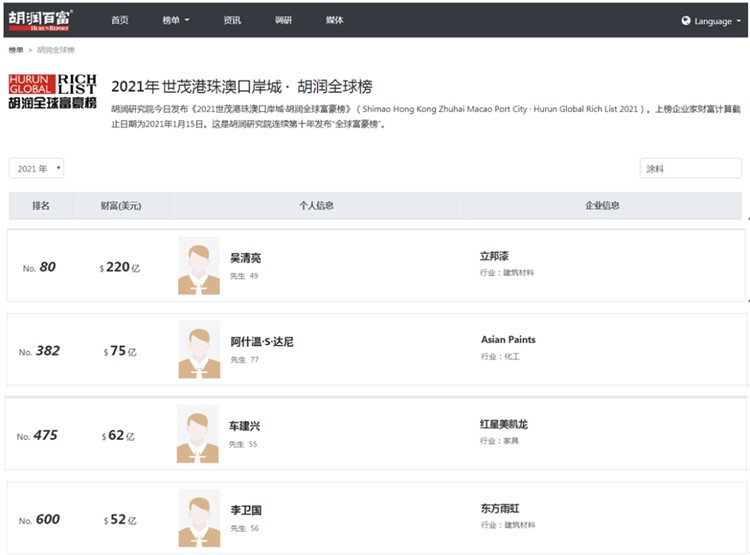Click 先生 56 under 李卫国
750x555 pixels.
click(x=244, y=528)
